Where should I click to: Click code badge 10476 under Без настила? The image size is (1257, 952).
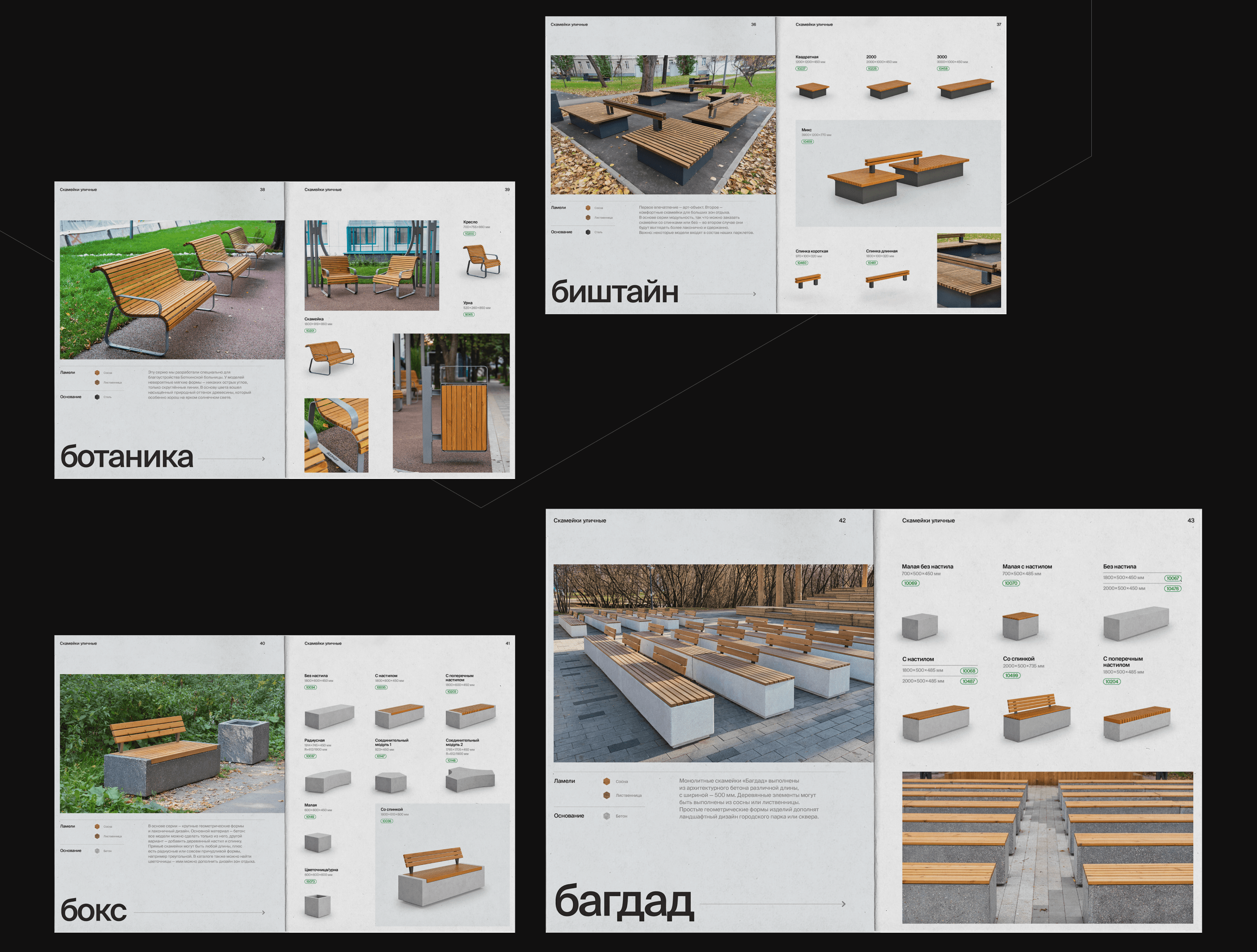click(x=1172, y=588)
